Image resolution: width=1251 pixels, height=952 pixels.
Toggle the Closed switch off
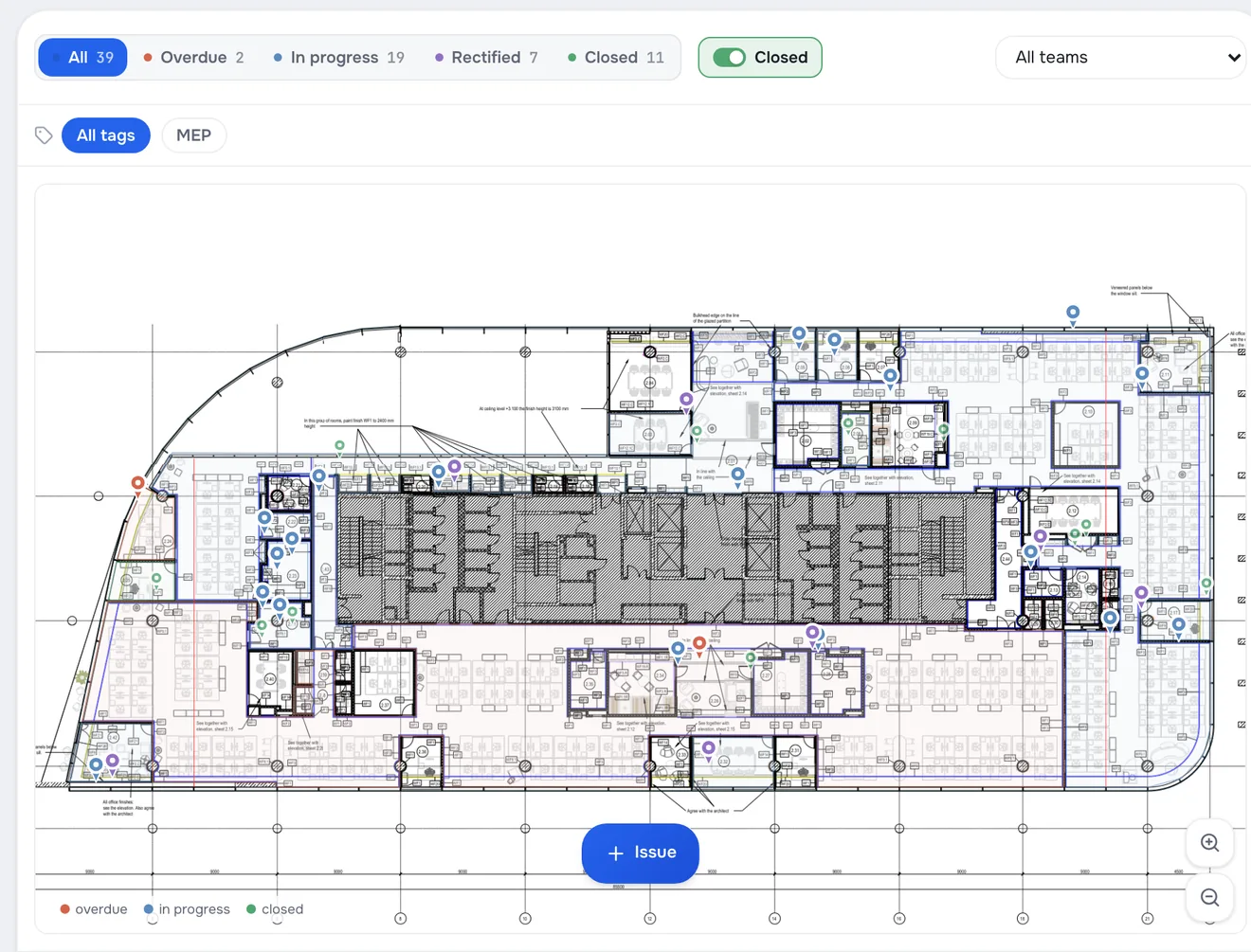730,58
